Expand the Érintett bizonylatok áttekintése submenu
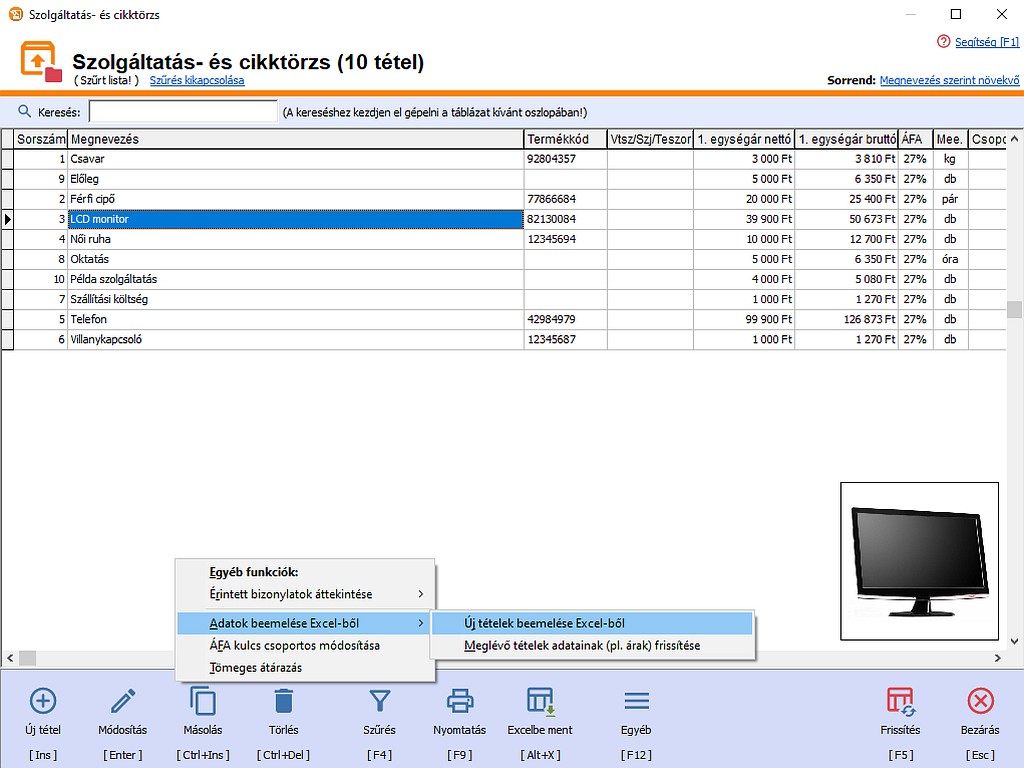 pos(305,594)
